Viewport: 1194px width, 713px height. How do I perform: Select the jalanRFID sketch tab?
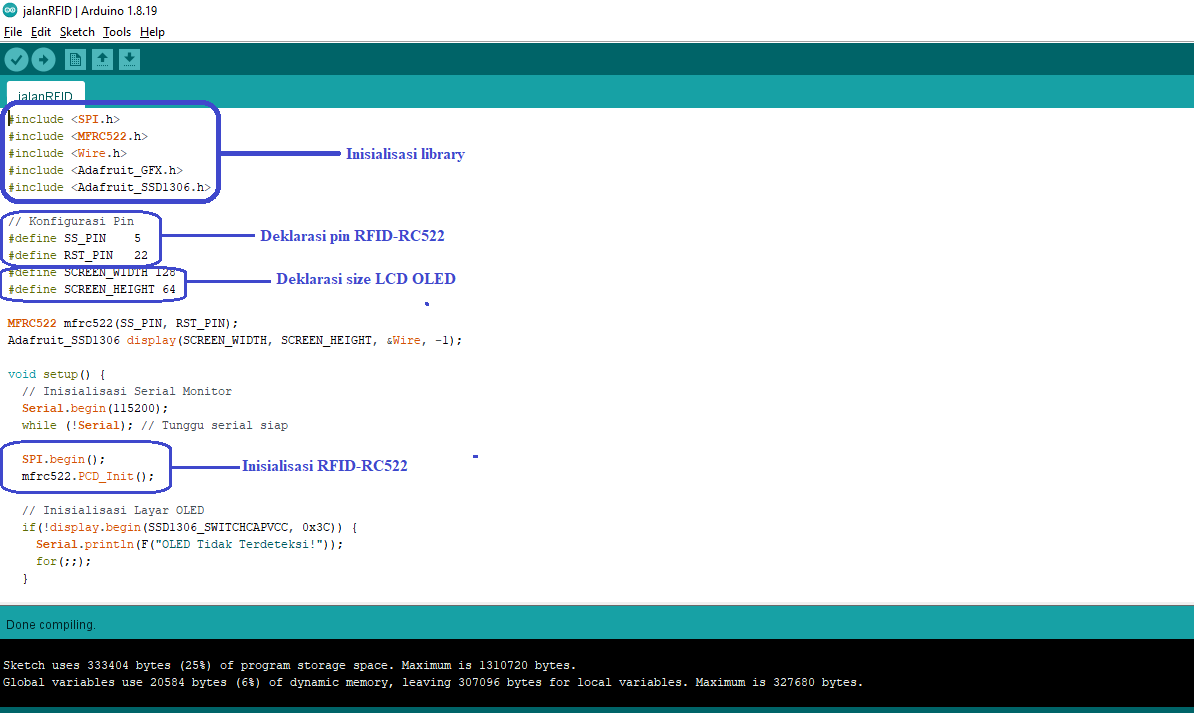pos(46,96)
